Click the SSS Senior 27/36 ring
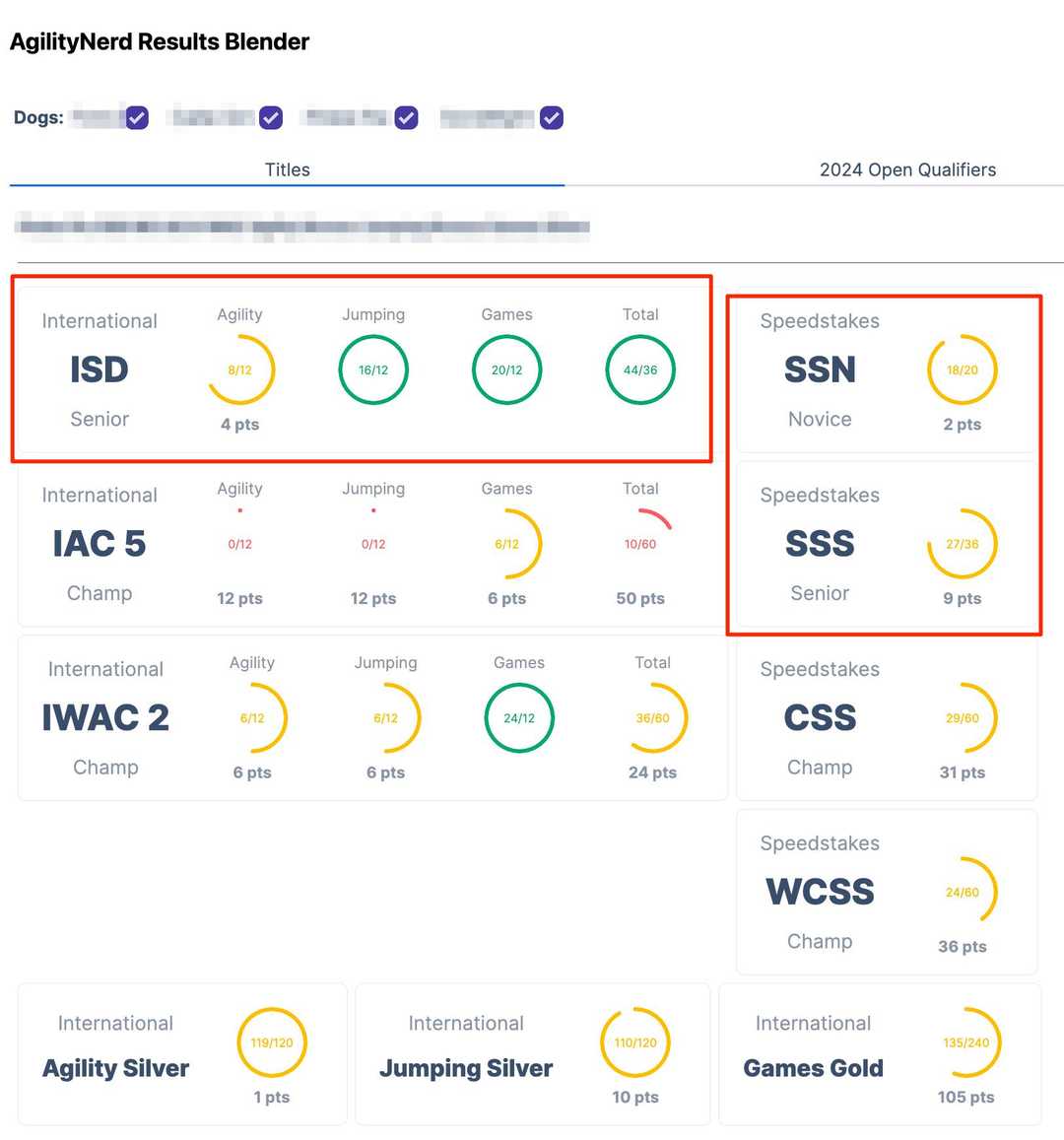The image size is (1064, 1140). [963, 544]
